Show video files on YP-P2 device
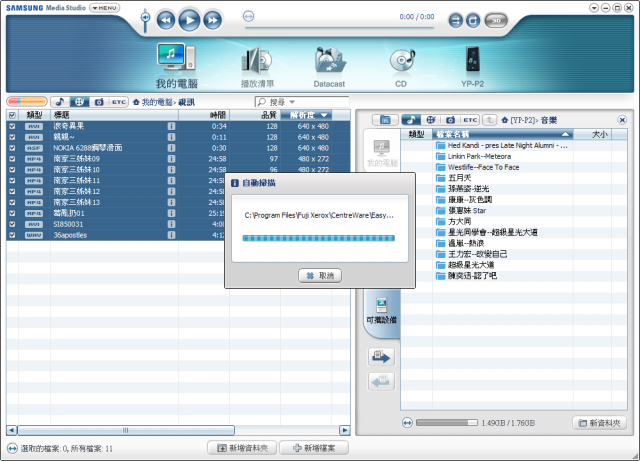640x461 pixels. (430, 120)
